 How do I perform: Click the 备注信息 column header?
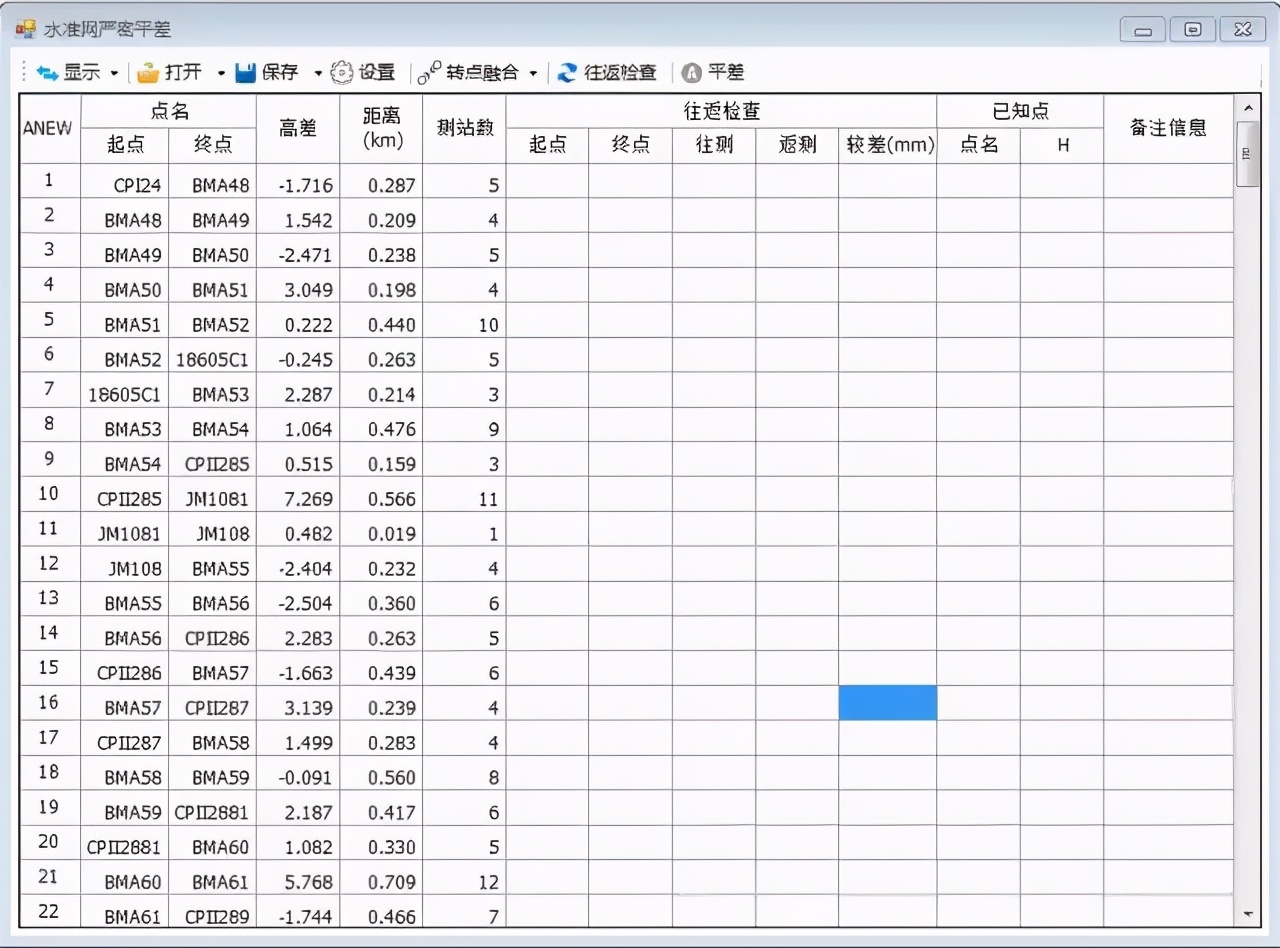click(x=1167, y=128)
